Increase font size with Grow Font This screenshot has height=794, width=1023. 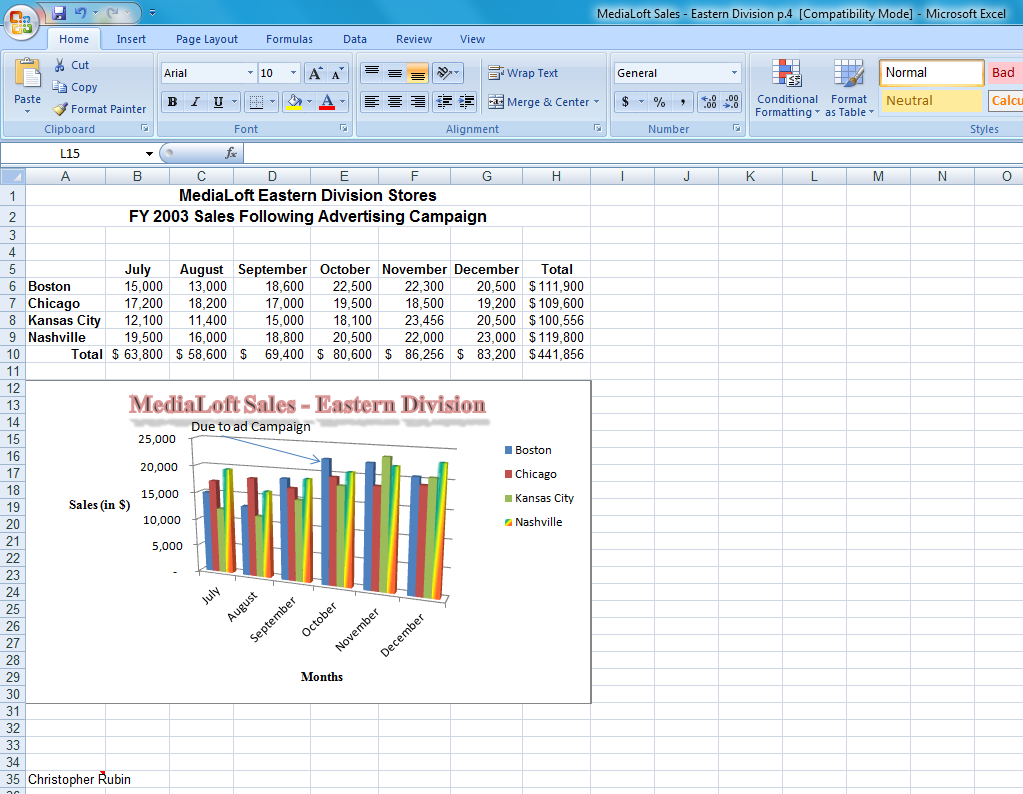(315, 73)
